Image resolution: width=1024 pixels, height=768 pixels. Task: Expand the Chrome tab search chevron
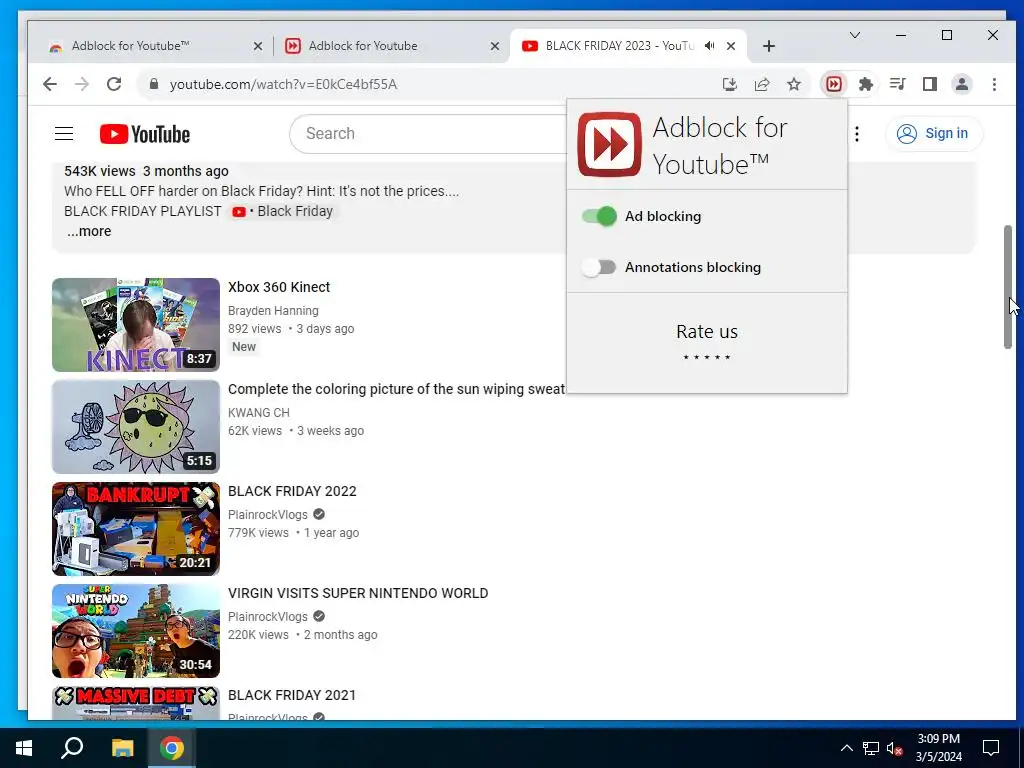855,35
